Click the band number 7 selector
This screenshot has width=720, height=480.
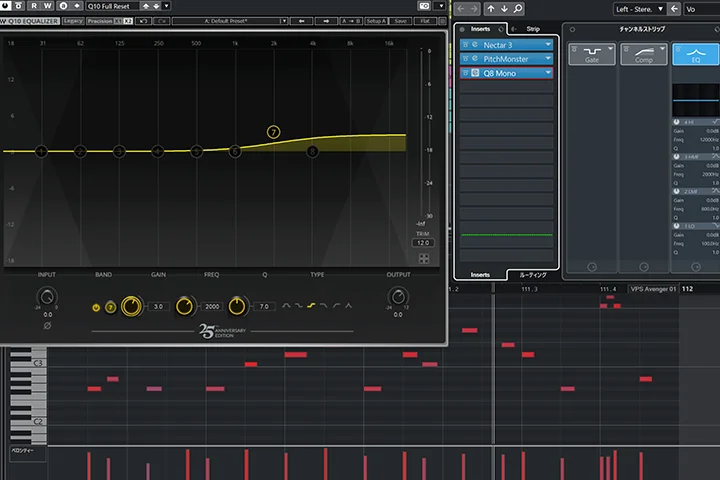(111, 307)
